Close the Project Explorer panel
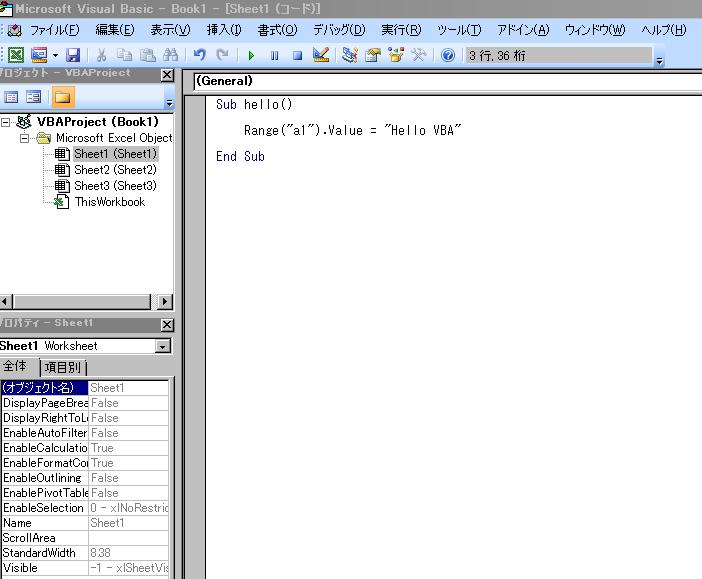The height and width of the screenshot is (579, 702). coord(167,75)
